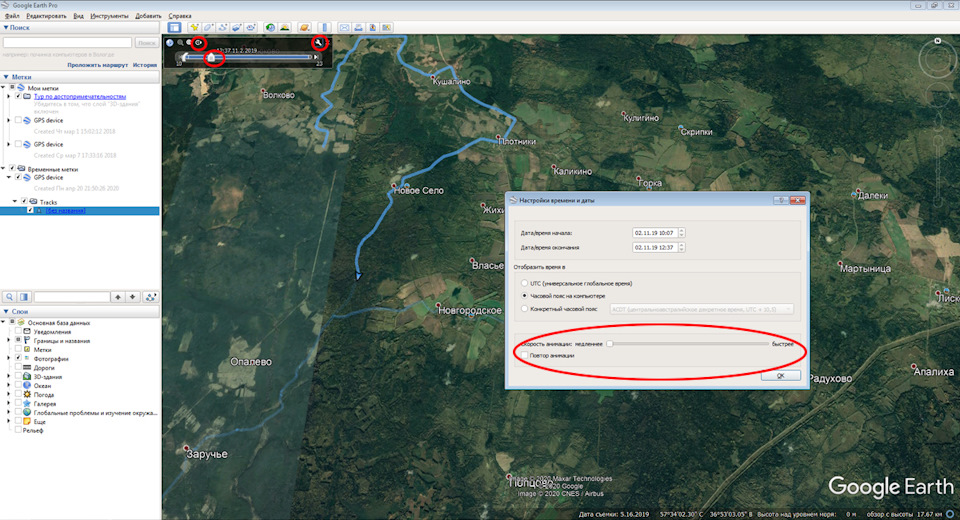Switch planets with the Saturn icon

tap(304, 28)
